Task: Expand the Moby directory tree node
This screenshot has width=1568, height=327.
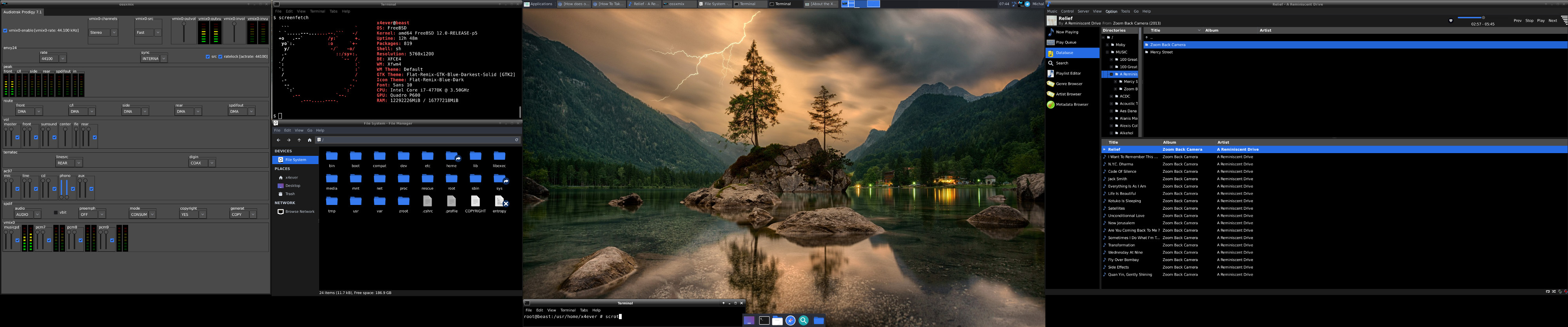Action: click(x=1107, y=44)
